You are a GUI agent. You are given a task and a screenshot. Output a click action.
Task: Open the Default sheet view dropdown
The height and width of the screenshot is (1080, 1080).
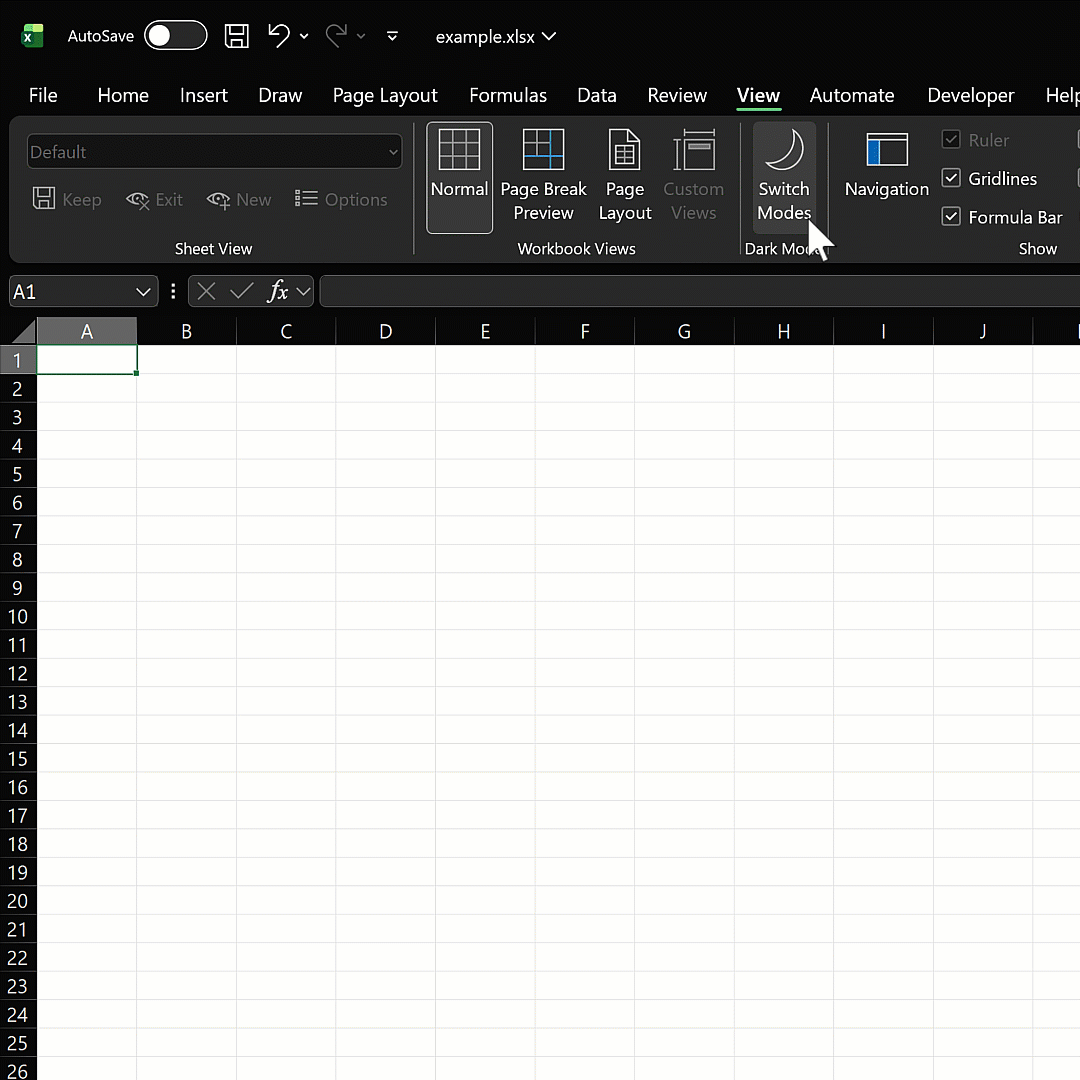point(214,152)
